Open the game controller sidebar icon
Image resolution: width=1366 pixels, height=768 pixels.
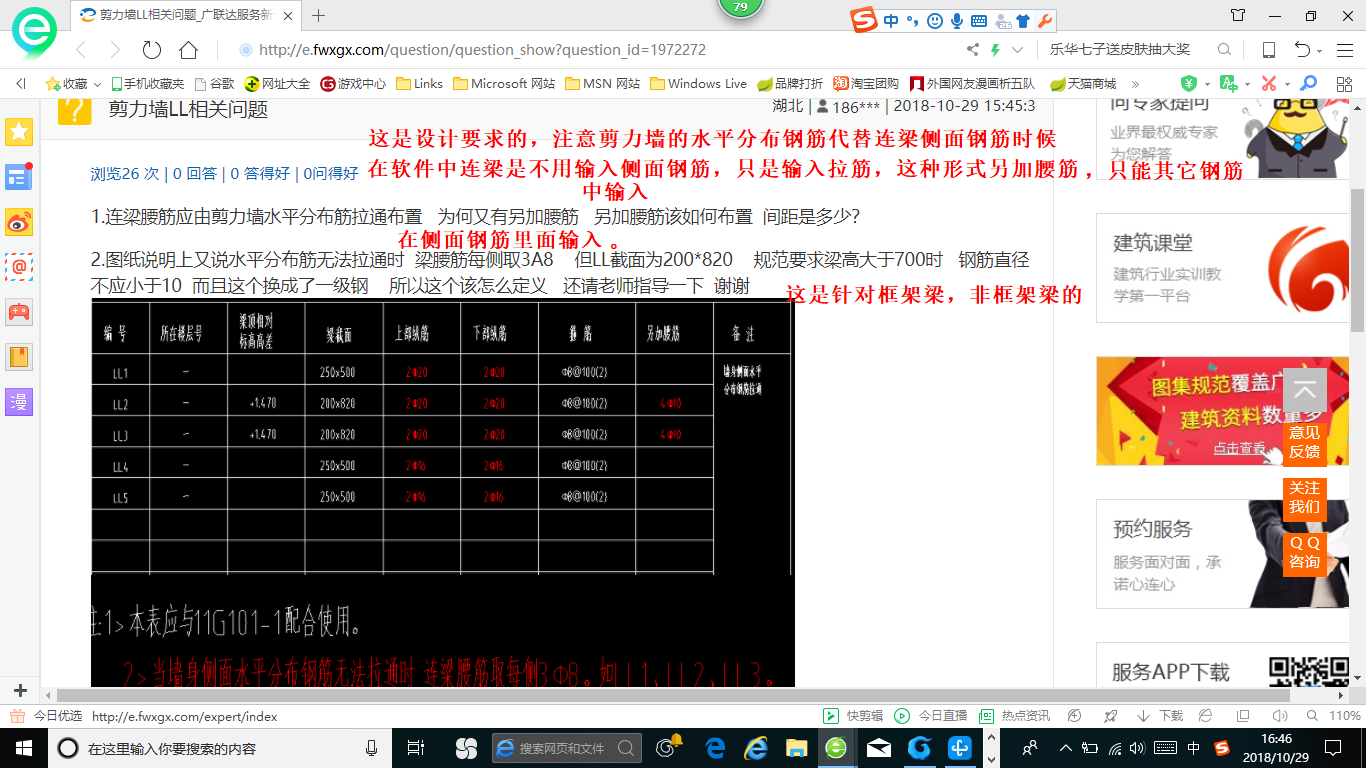[19, 312]
